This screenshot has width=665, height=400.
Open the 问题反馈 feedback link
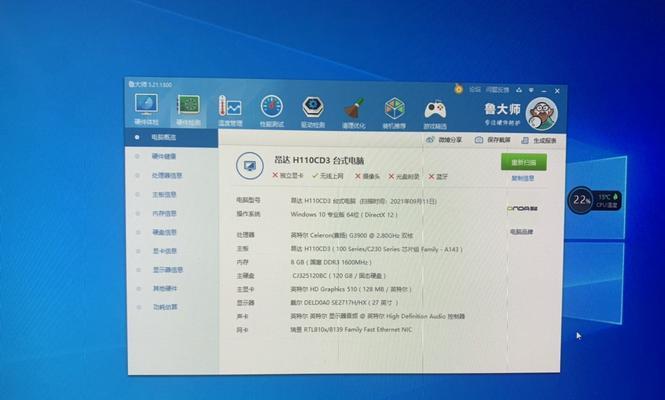click(x=497, y=90)
